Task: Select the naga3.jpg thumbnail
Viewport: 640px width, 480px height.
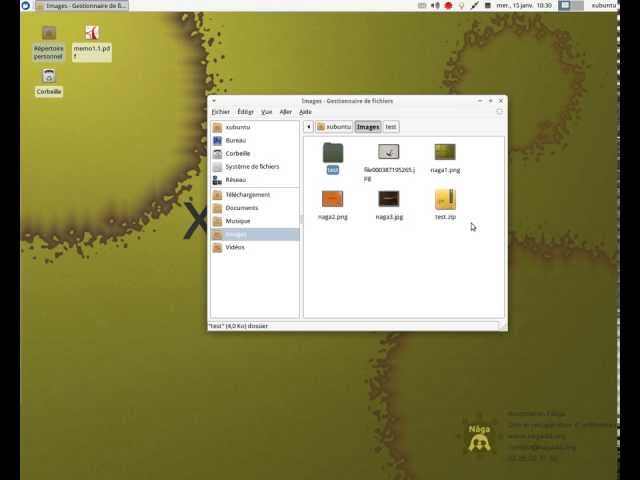Action: pyautogui.click(x=389, y=199)
